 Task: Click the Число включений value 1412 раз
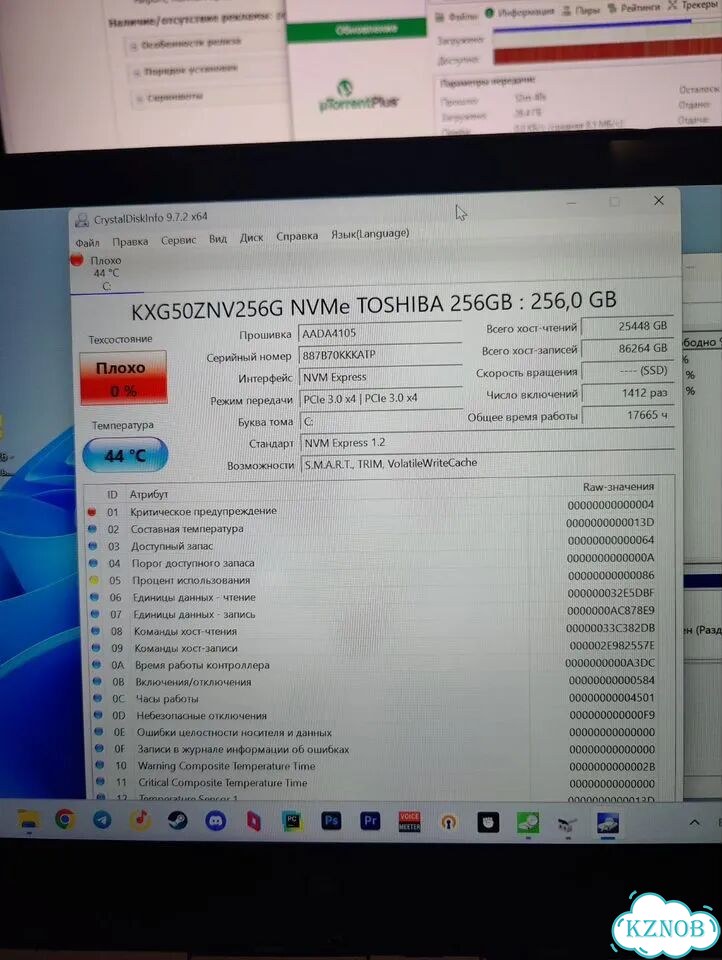coord(626,393)
